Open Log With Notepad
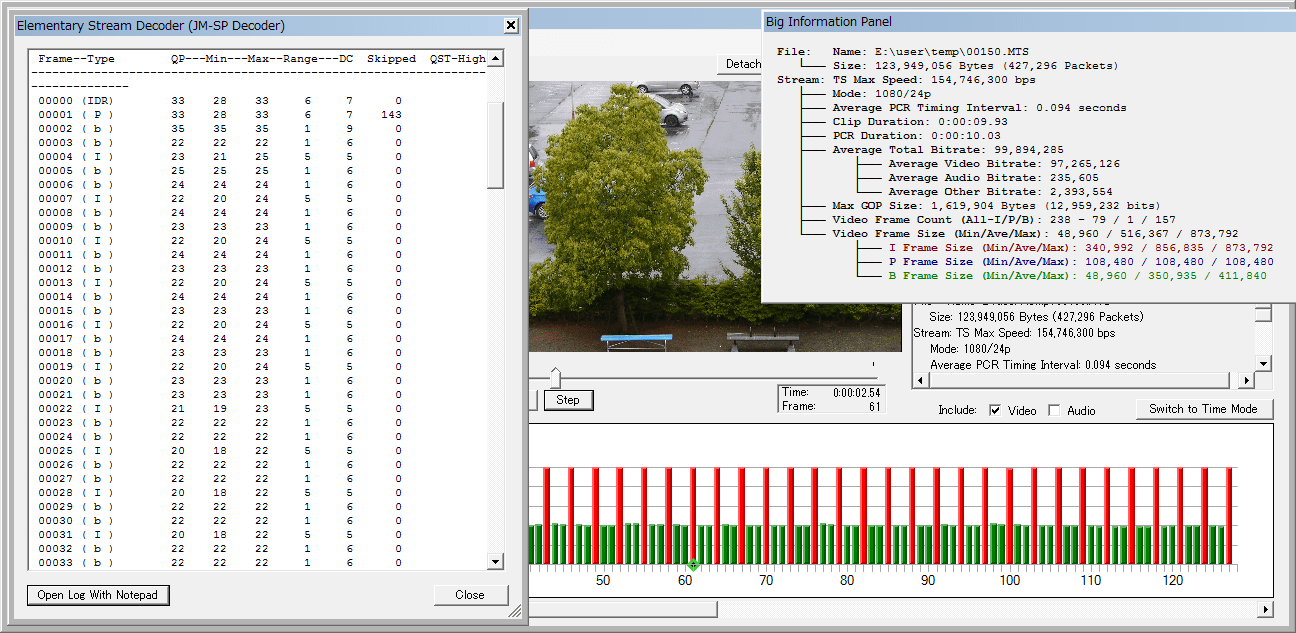Viewport: 1296px width, 633px height. [98, 595]
